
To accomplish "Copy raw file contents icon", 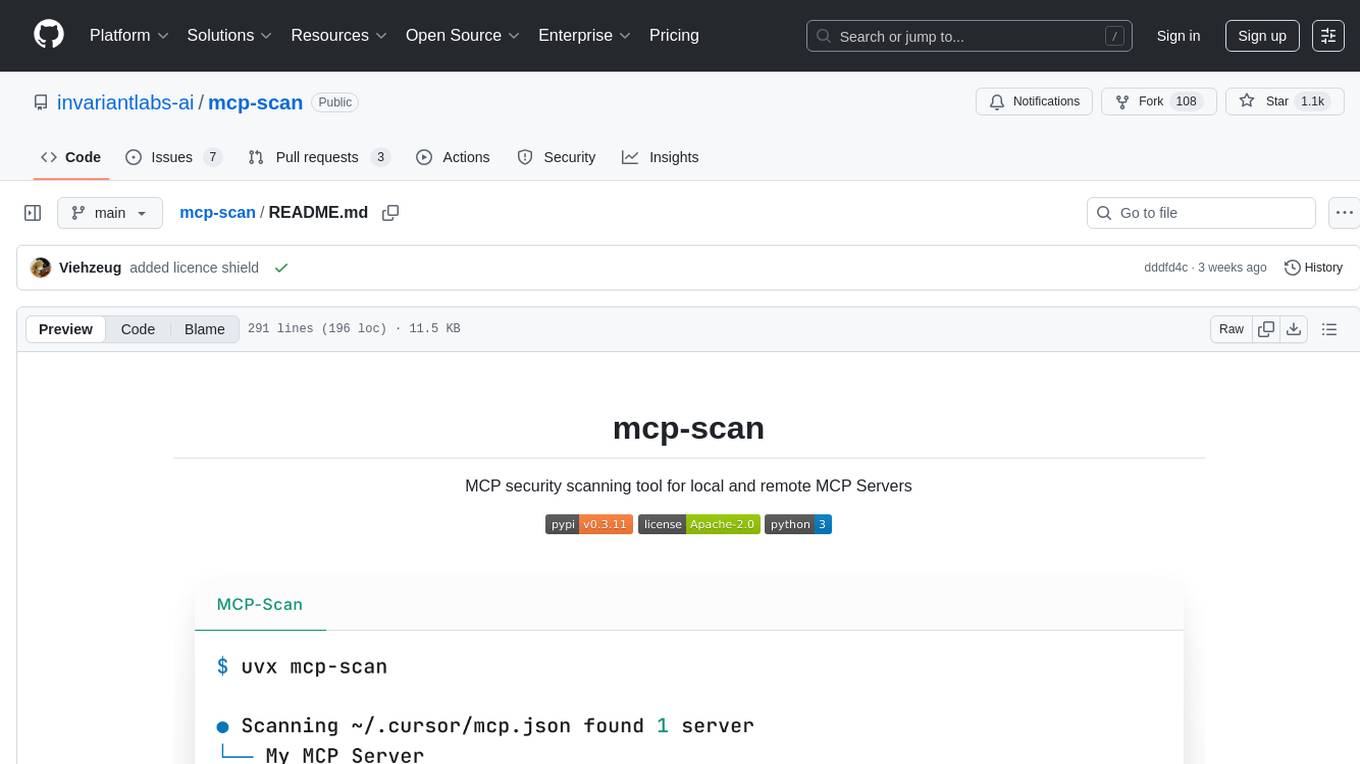I will tap(1267, 329).
